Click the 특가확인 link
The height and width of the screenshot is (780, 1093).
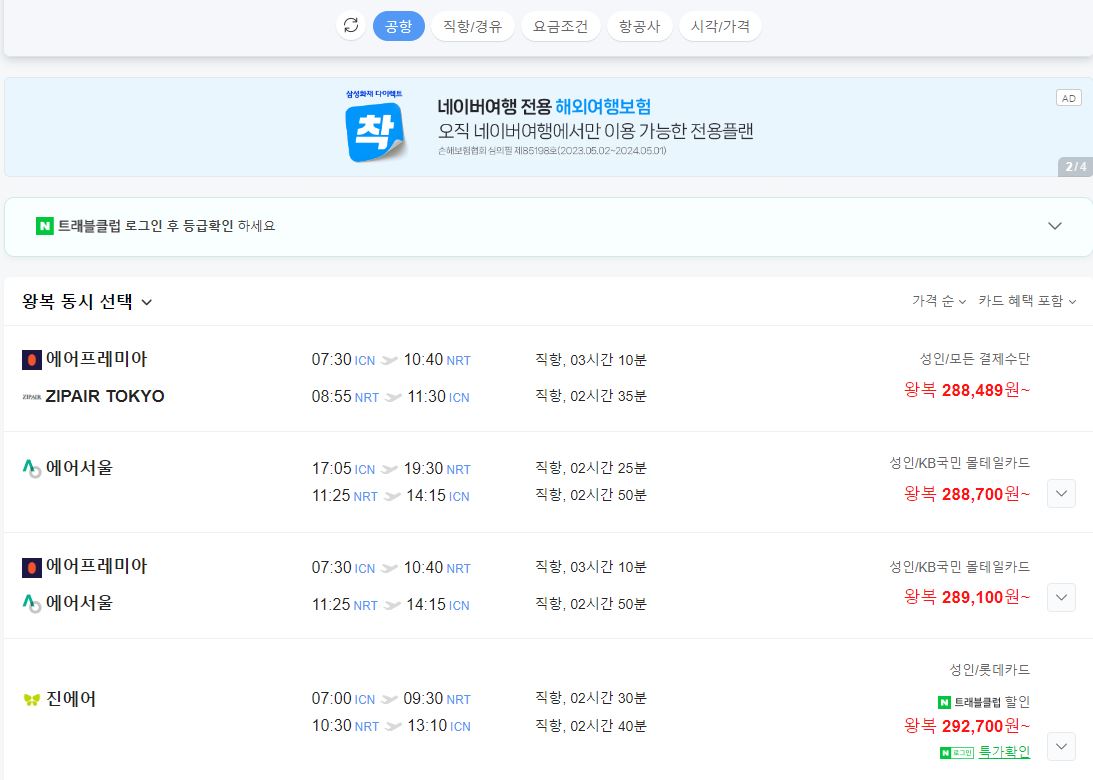click(1004, 751)
